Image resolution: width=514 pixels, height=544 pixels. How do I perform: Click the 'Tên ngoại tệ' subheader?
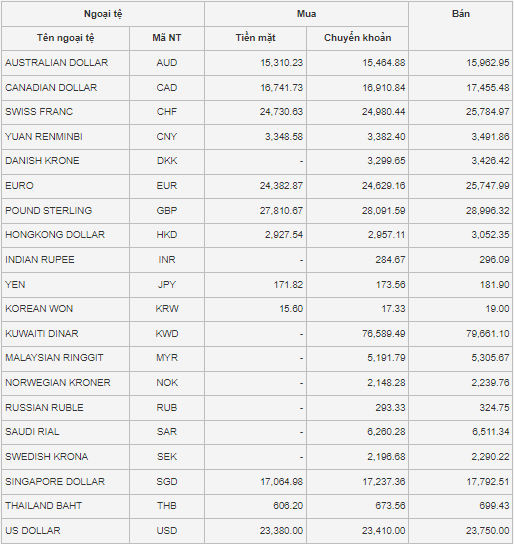(x=66, y=38)
